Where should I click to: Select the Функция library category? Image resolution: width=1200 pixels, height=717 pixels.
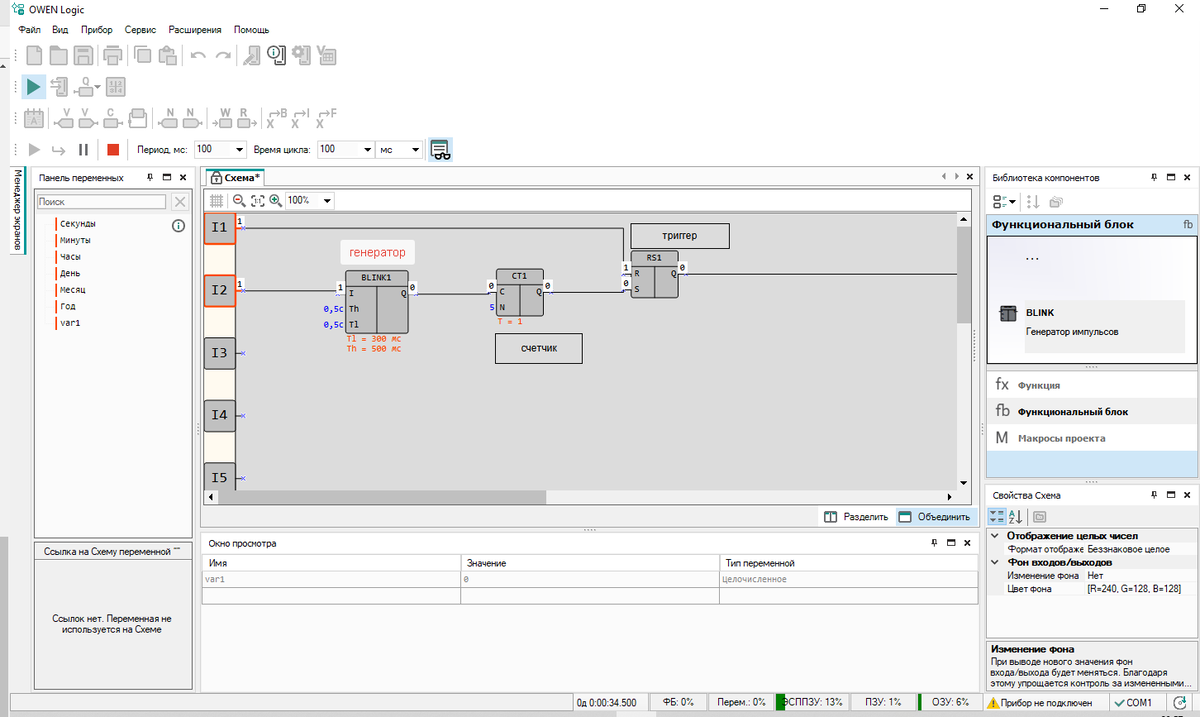click(1092, 385)
